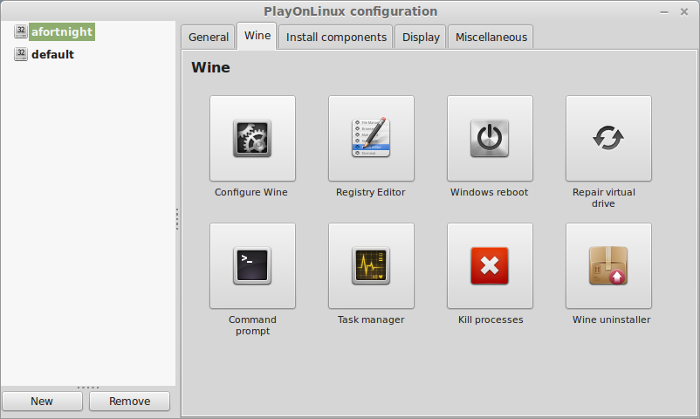700x419 pixels.
Task: Select the Wine tab
Action: (x=257, y=36)
